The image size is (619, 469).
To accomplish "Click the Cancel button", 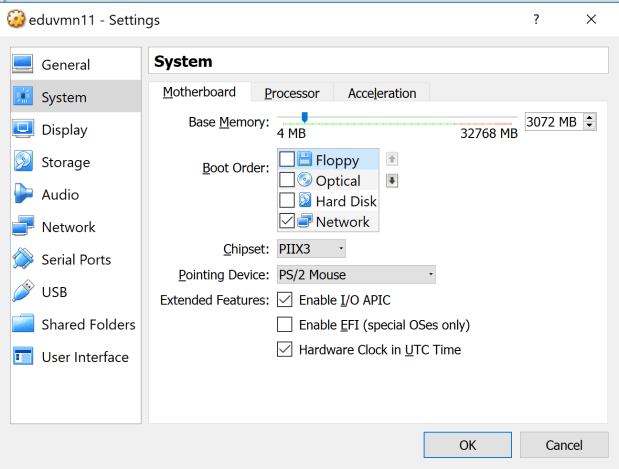I will pyautogui.click(x=563, y=444).
